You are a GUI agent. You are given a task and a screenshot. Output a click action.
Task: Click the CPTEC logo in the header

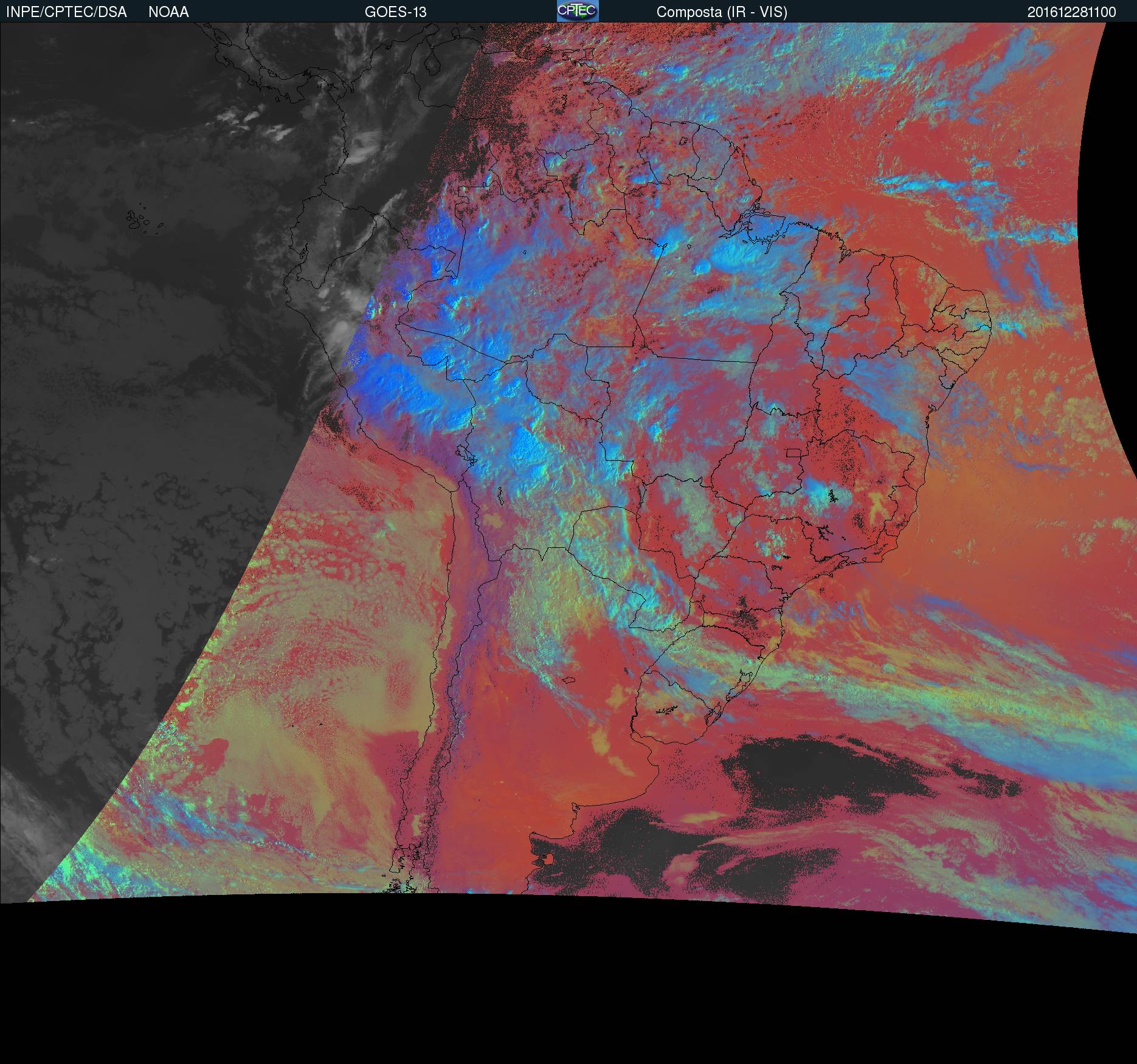tap(578, 11)
